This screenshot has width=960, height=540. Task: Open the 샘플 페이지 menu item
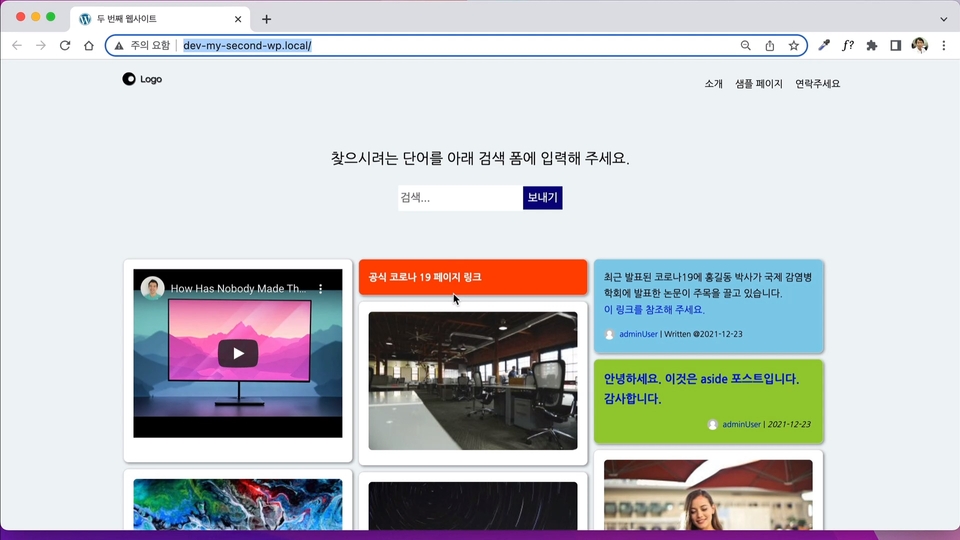(759, 84)
